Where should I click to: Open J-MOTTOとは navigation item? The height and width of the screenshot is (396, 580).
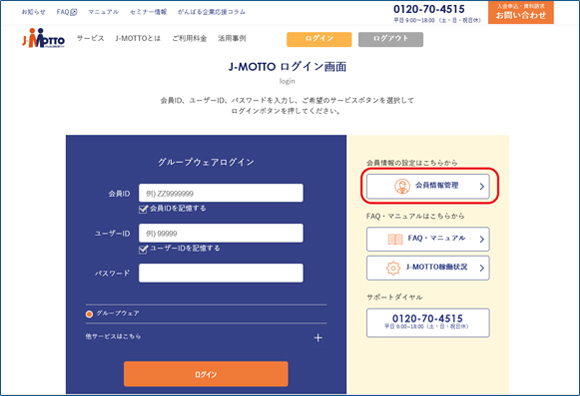(138, 38)
